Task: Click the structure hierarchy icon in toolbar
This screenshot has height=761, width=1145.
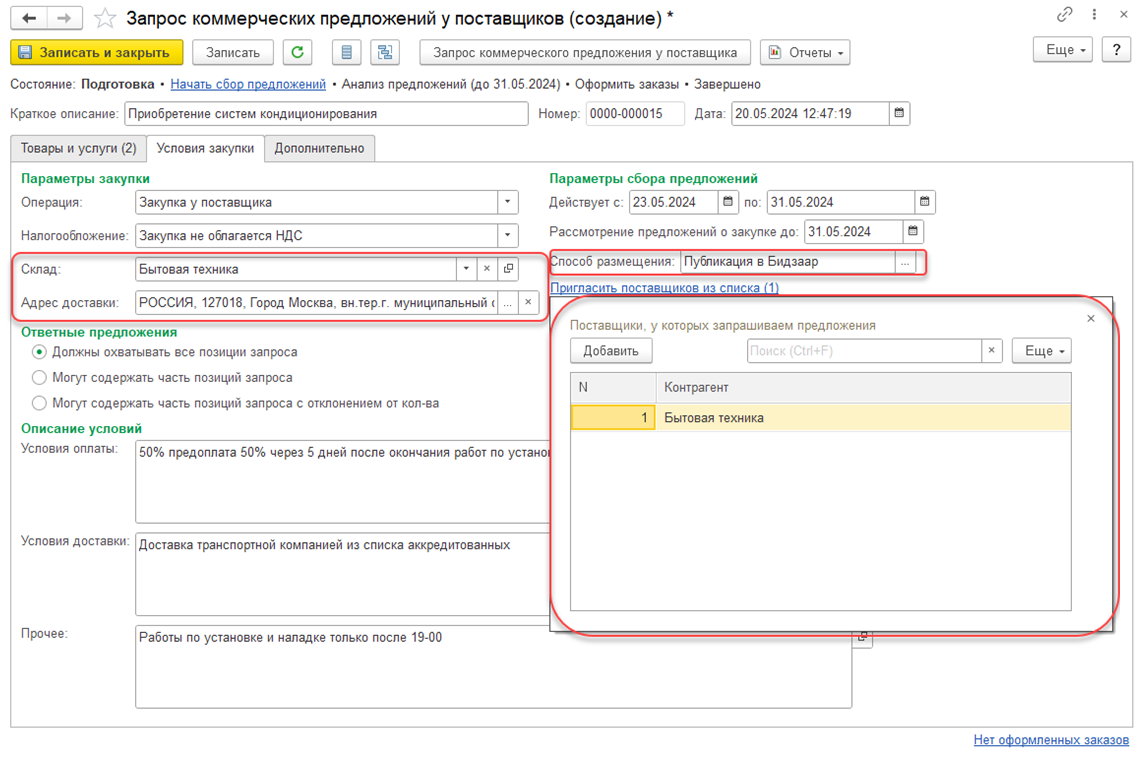Action: click(385, 53)
